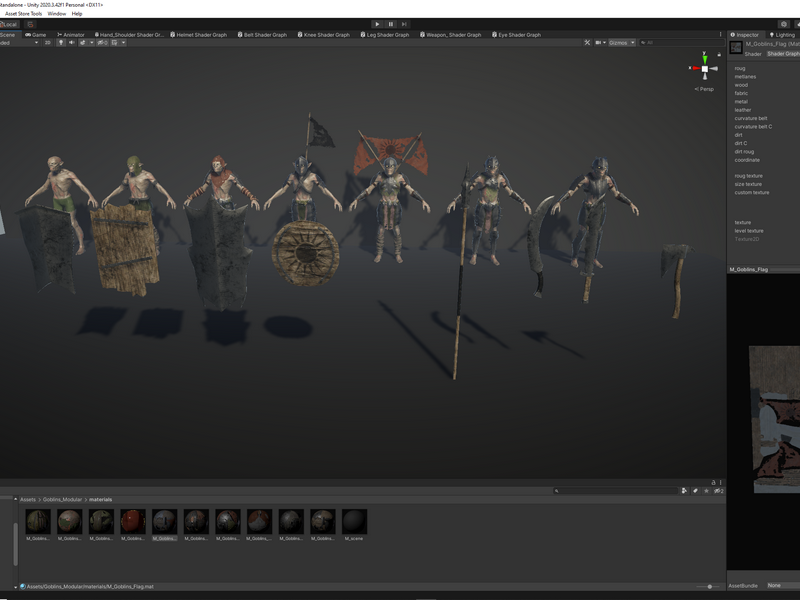
Task: Click the Scene view search field
Action: pyautogui.click(x=681, y=43)
